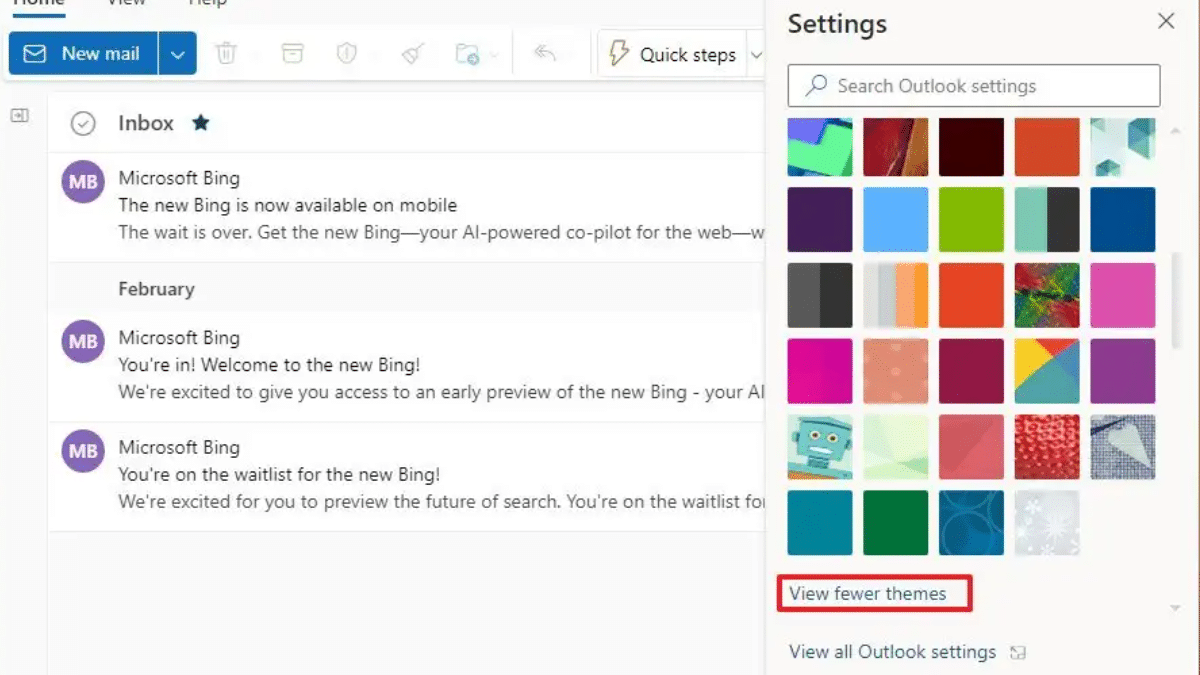
Task: Open View all Outlook settings link
Action: point(893,652)
